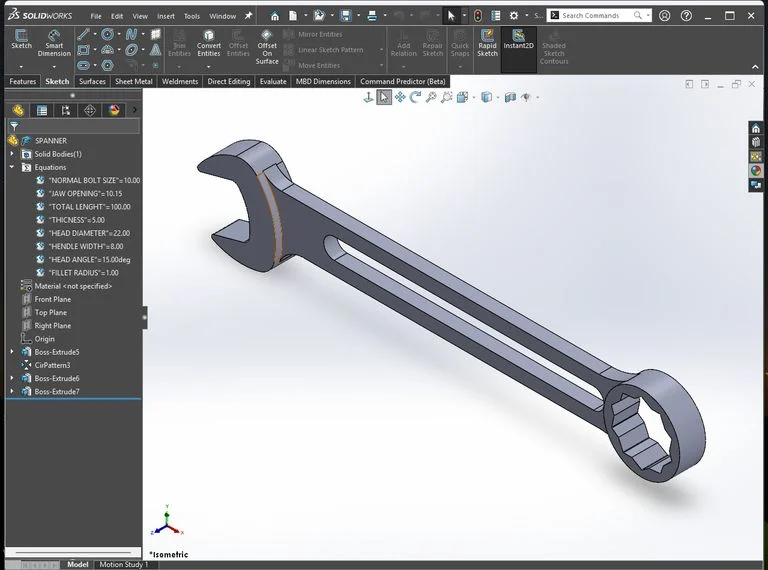Print the document
Viewport: 768px width, 570px height.
coord(372,16)
